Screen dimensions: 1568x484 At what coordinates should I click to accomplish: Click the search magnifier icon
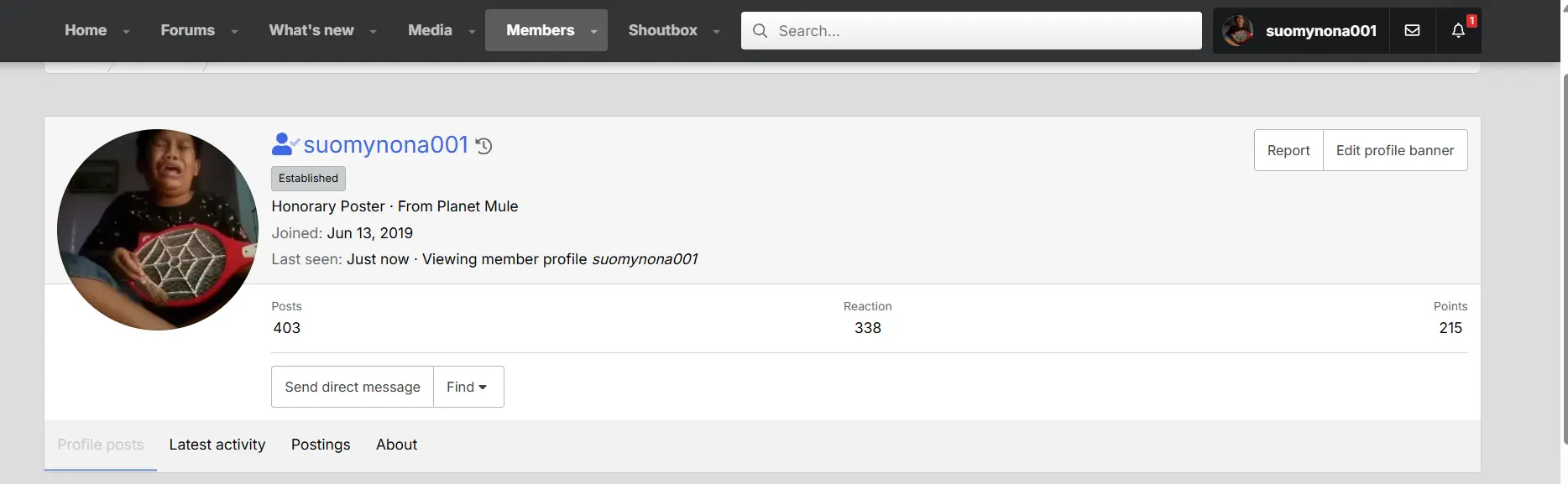pos(760,30)
